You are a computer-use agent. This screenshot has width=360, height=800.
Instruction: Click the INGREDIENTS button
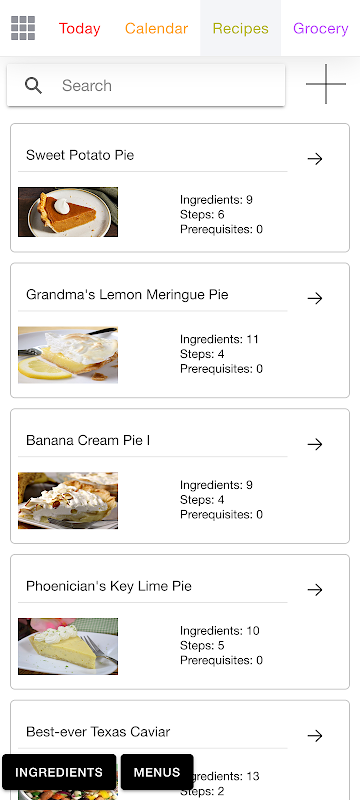point(59,772)
